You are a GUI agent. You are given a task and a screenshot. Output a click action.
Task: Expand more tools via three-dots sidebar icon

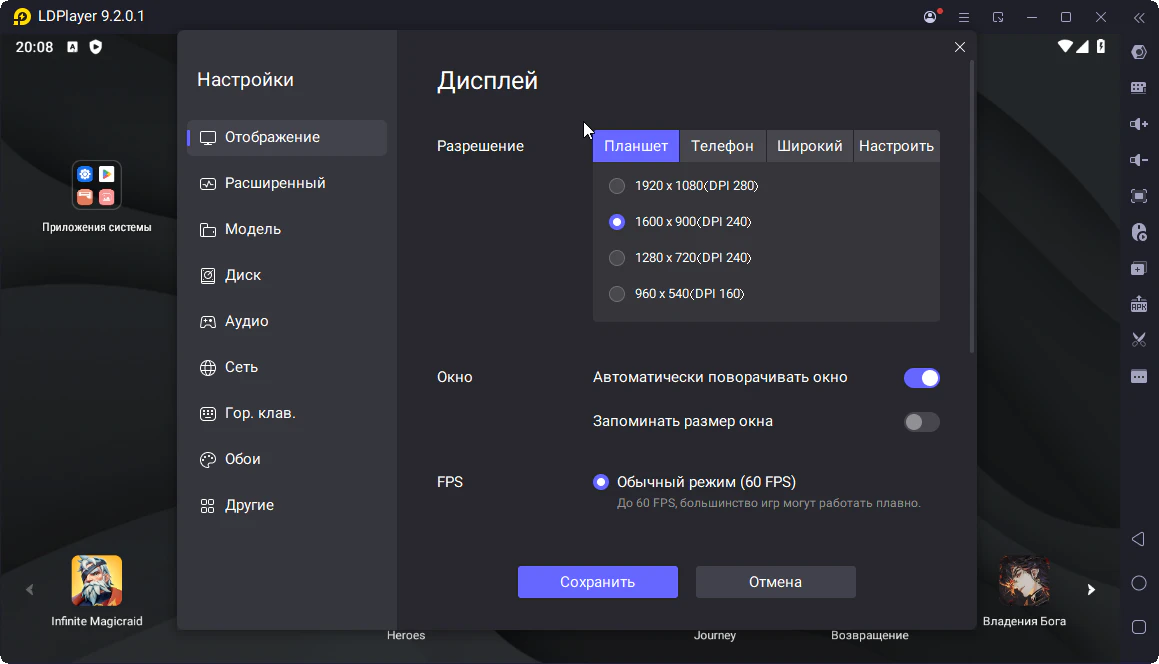point(1138,376)
